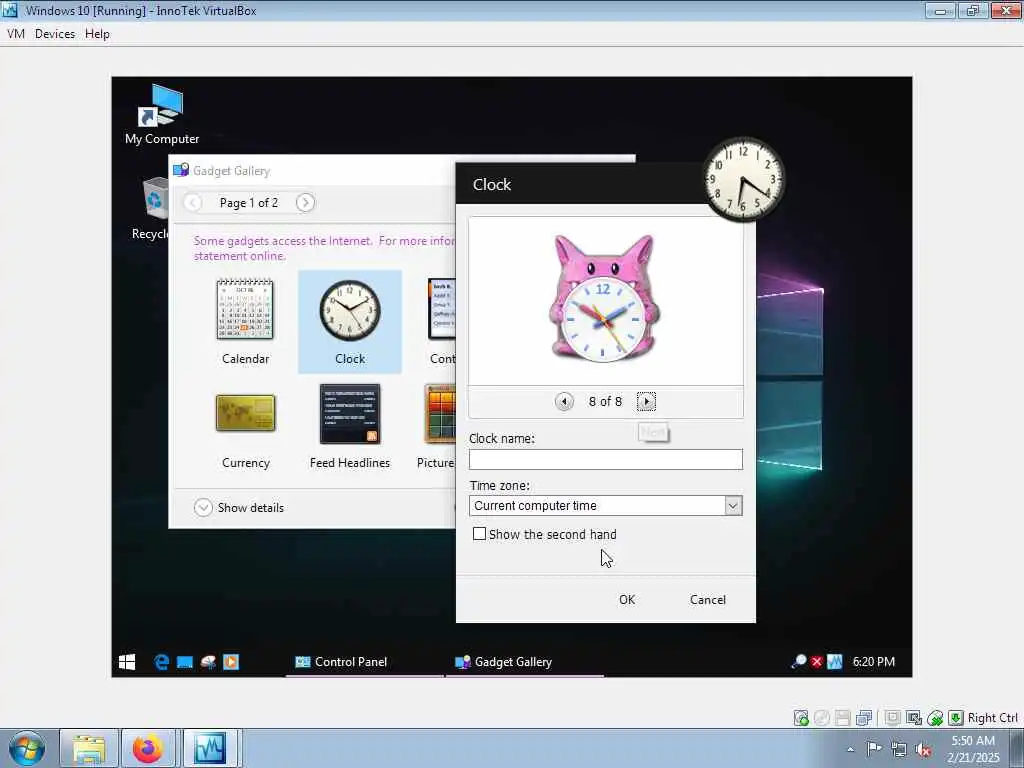The height and width of the screenshot is (768, 1024).
Task: Click the magnifier tray icon in guest
Action: [798, 662]
